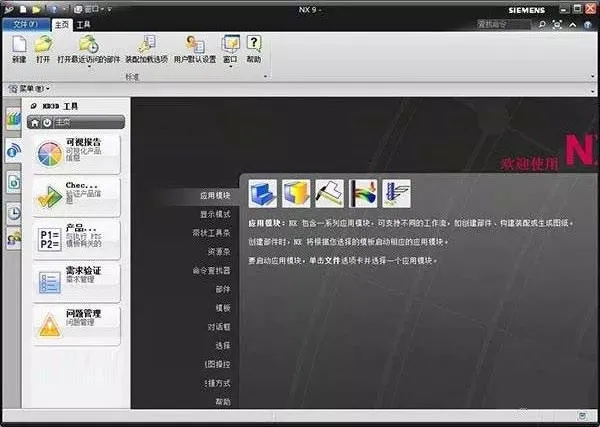Select the HD3D tools resource bar tab
Screen dimensions: 600x427
(x=13, y=150)
